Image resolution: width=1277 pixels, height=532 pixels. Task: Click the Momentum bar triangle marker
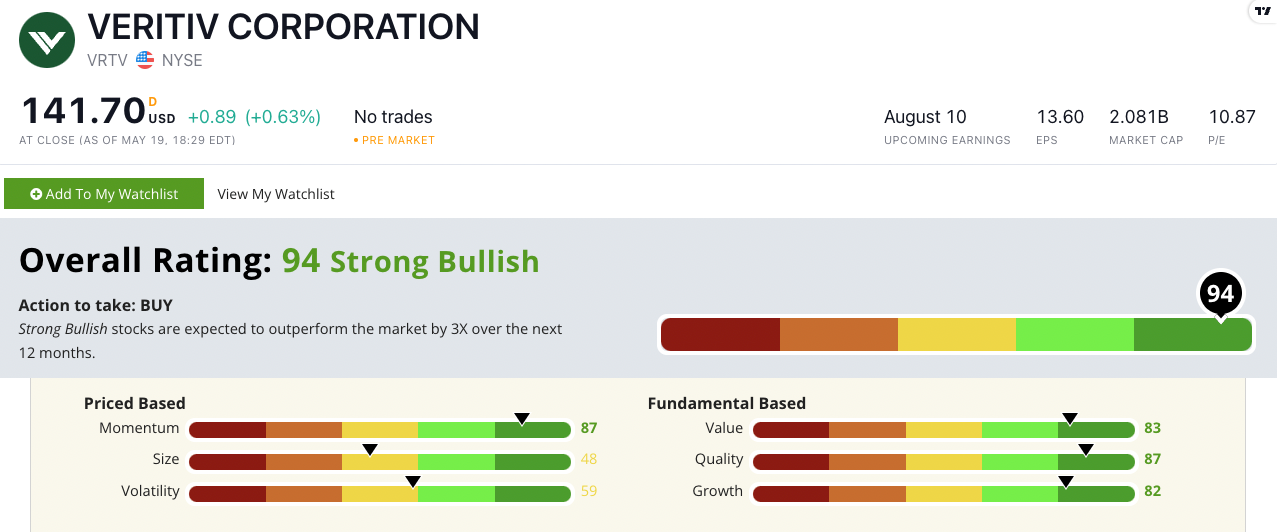point(521,418)
